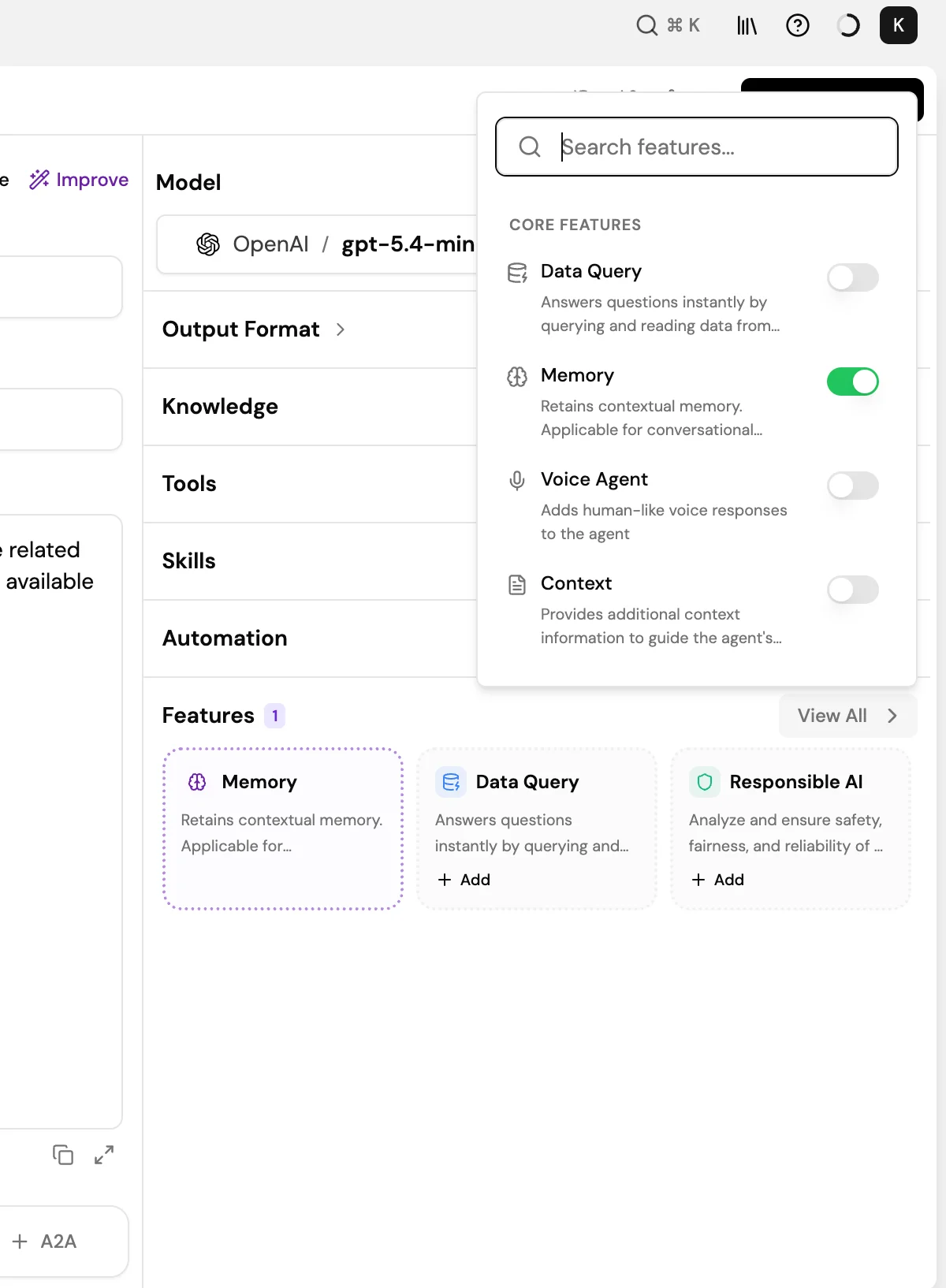Click the magnifier icon in search features field
946x1288 pixels.
[530, 147]
